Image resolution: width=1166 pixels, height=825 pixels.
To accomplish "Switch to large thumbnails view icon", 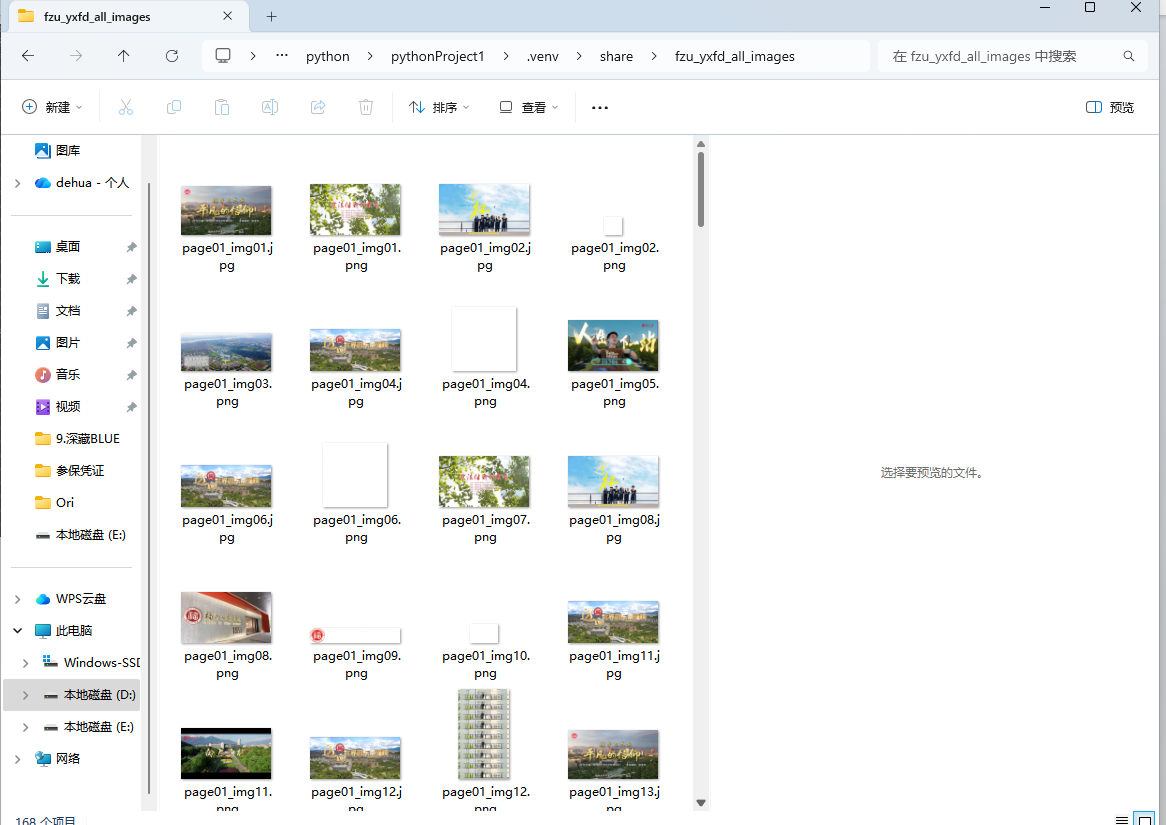I will [1146, 820].
